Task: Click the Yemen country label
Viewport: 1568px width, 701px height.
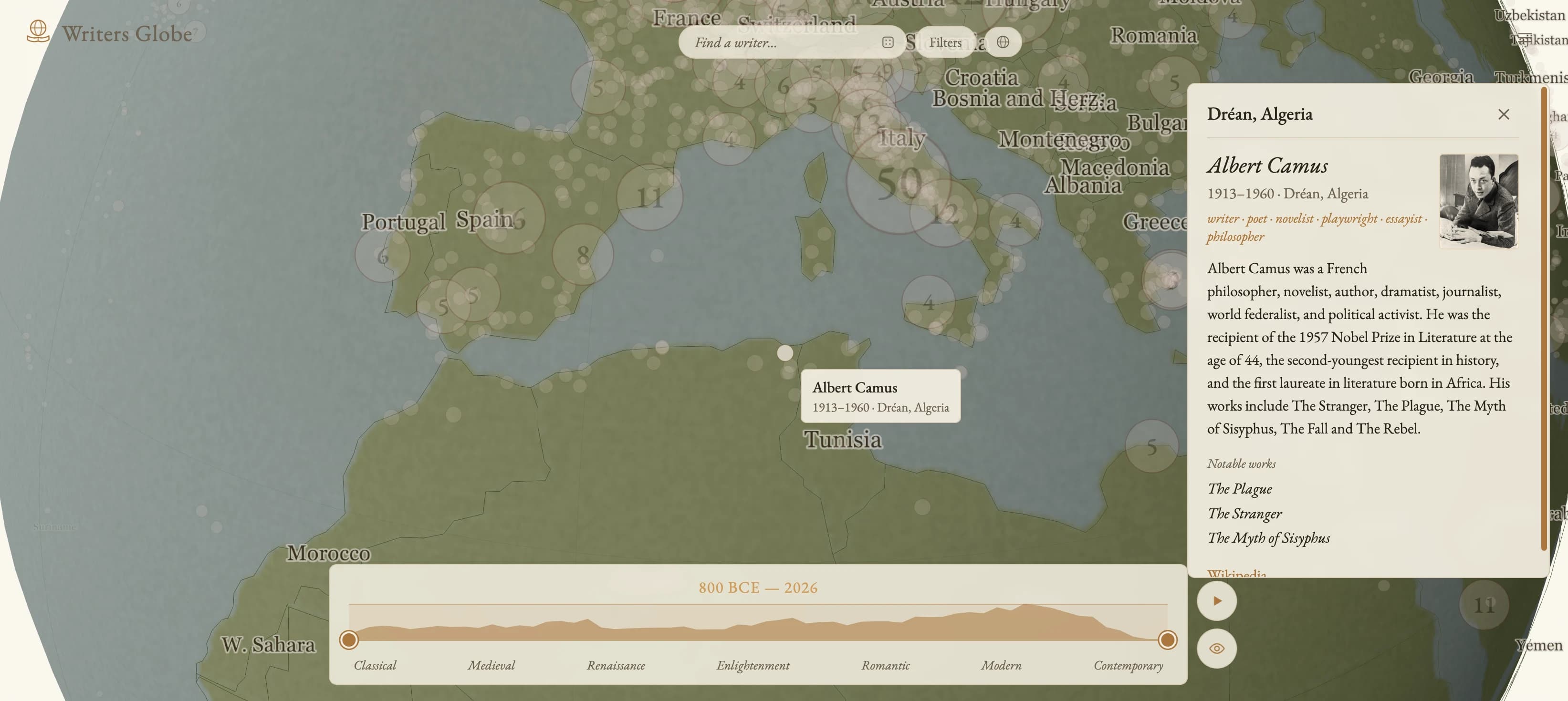Action: tap(1539, 644)
